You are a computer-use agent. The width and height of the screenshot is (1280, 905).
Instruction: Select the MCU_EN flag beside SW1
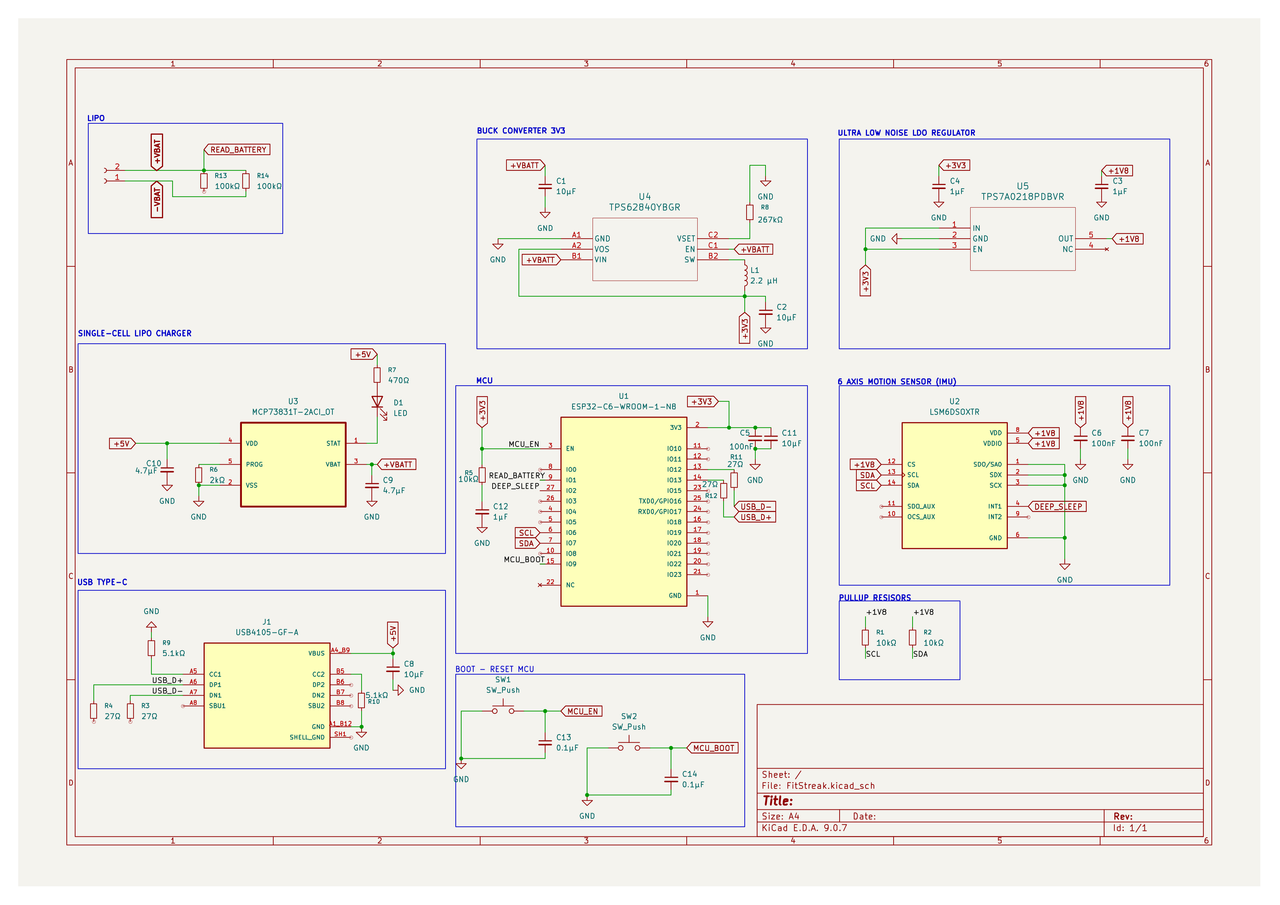coord(581,711)
